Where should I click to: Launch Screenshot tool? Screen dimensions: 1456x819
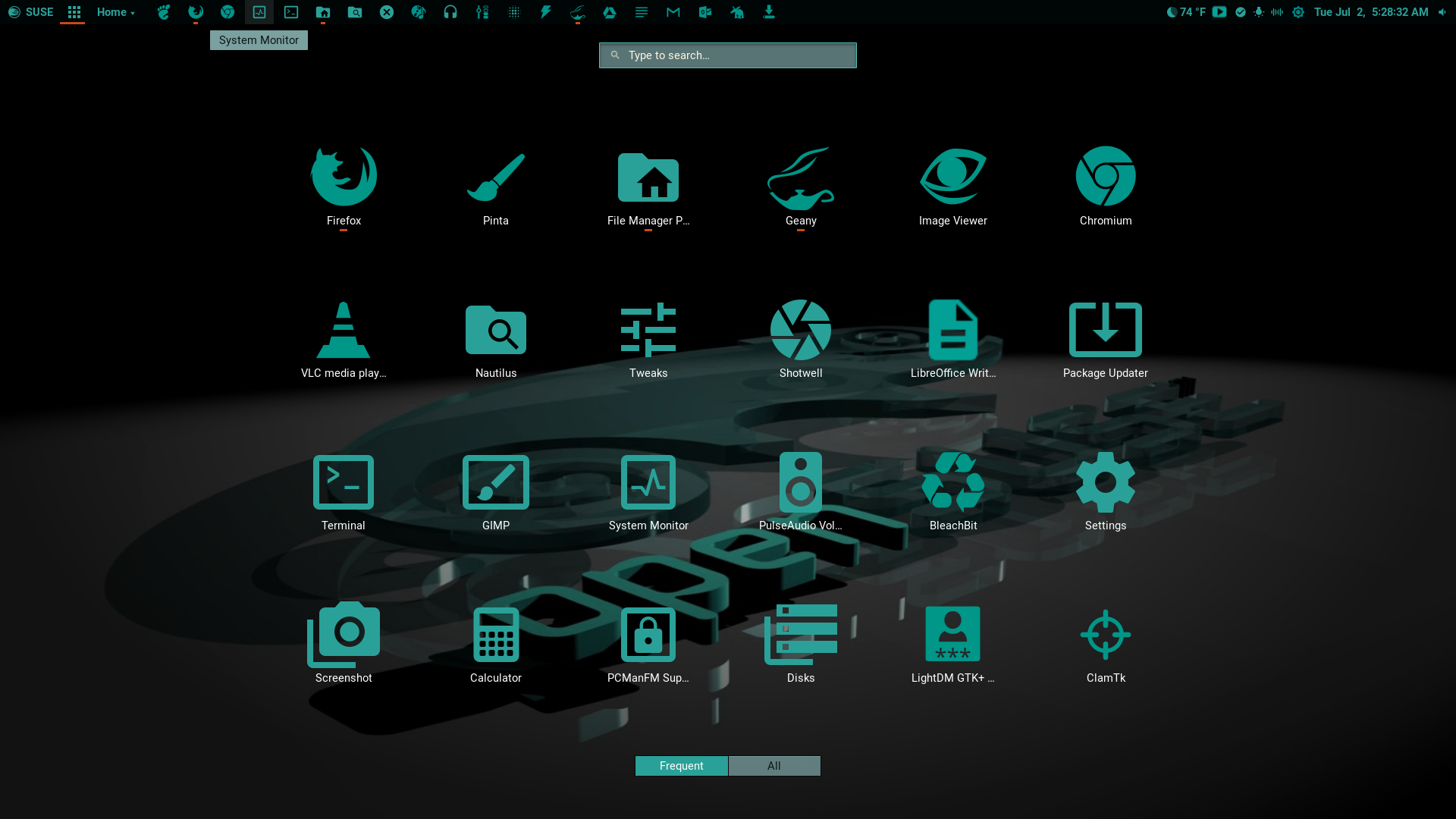344,645
